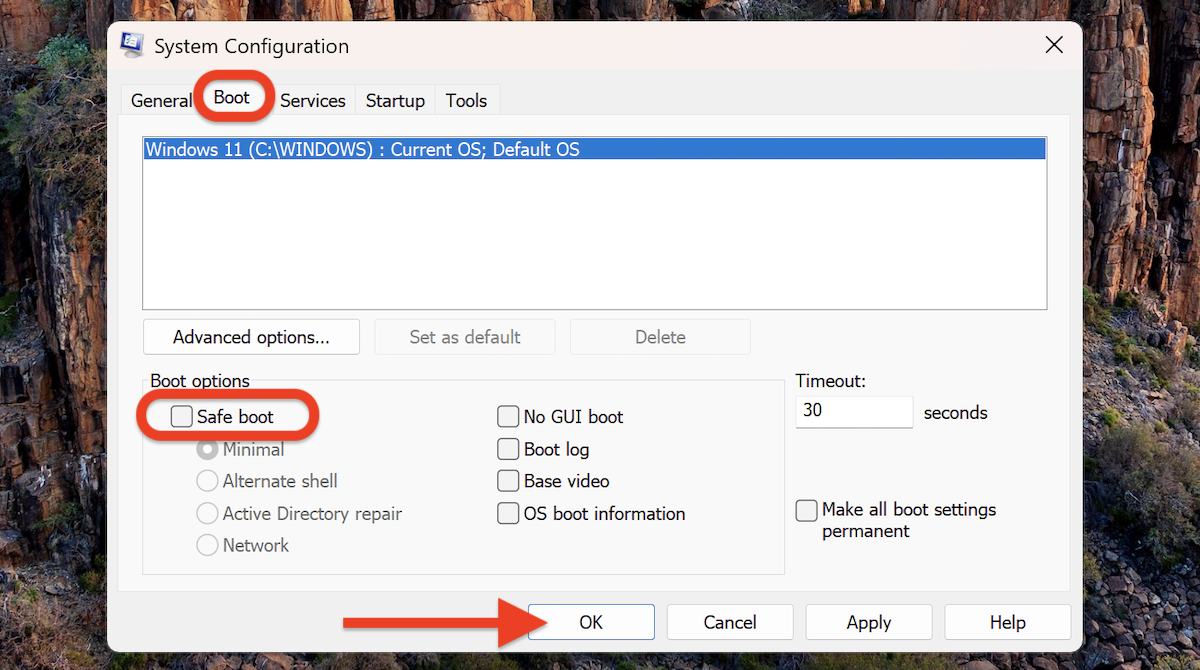Click the Timeout seconds input field

[854, 412]
